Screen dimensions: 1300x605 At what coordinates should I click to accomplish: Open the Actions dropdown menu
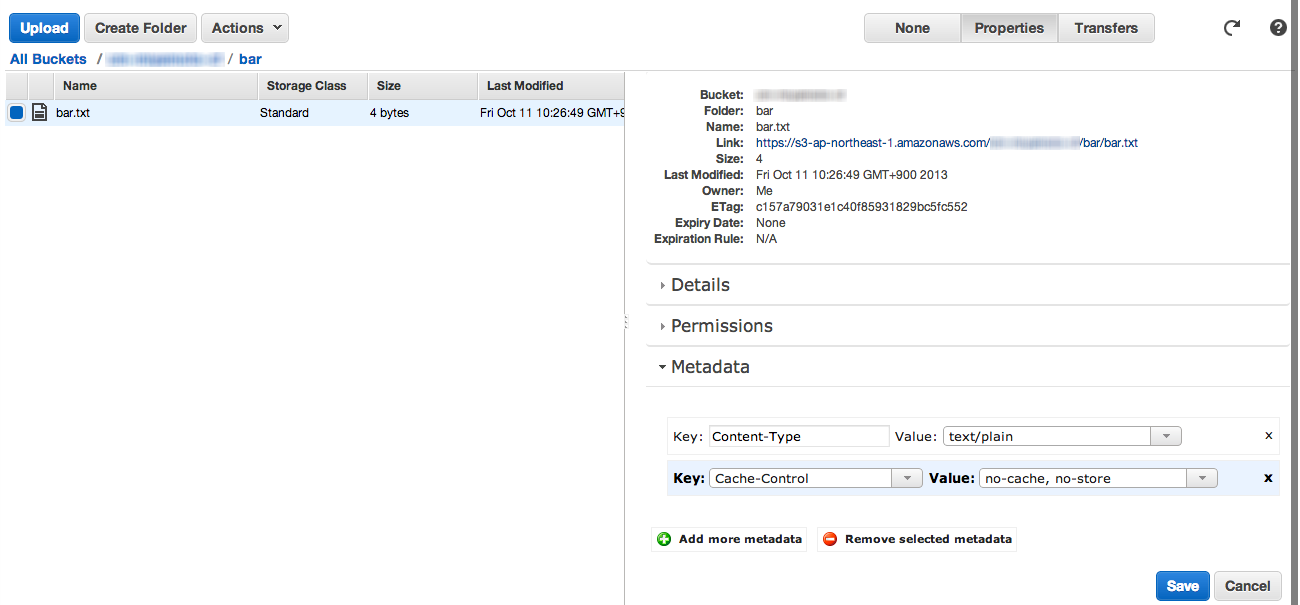(245, 28)
